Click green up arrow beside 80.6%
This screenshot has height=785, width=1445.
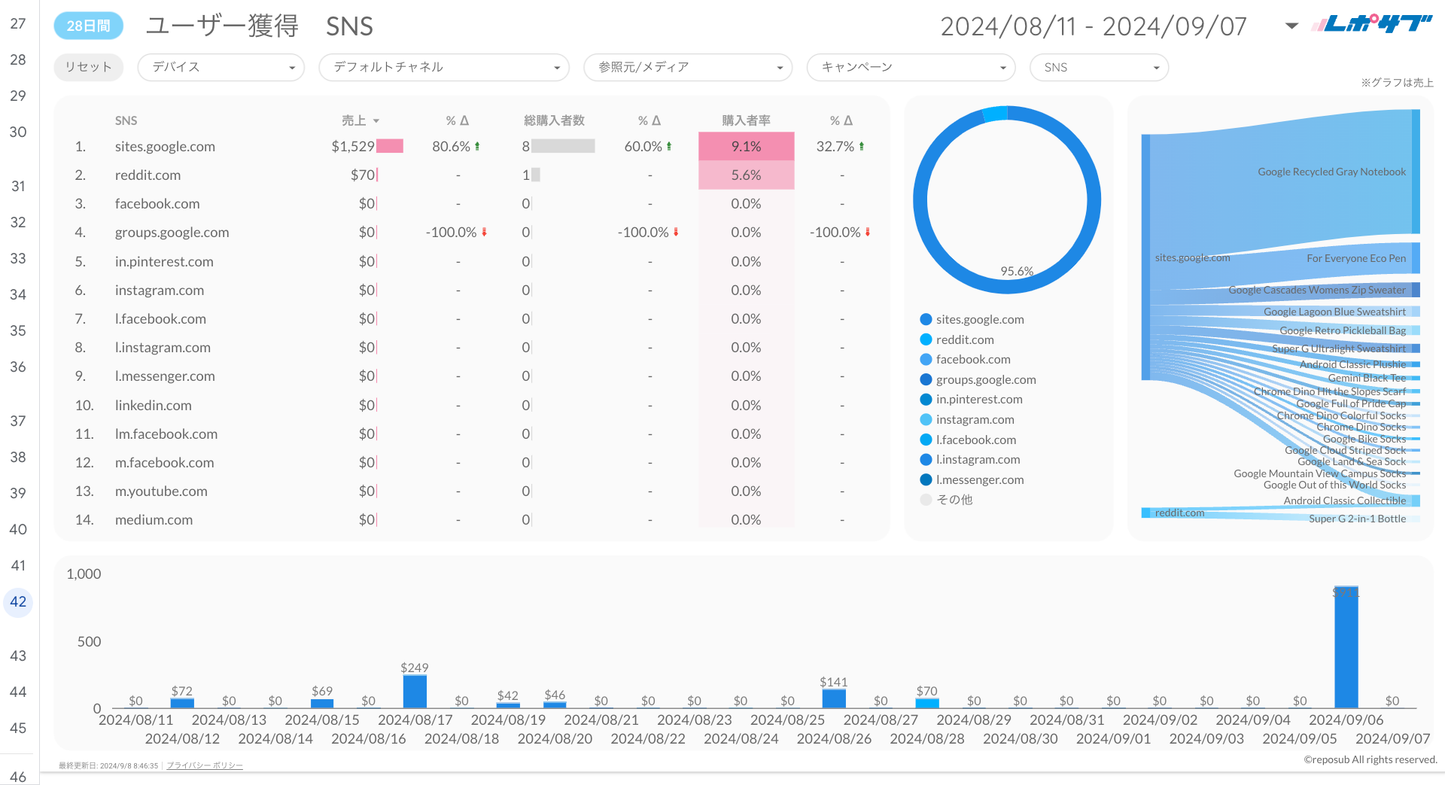(x=477, y=147)
